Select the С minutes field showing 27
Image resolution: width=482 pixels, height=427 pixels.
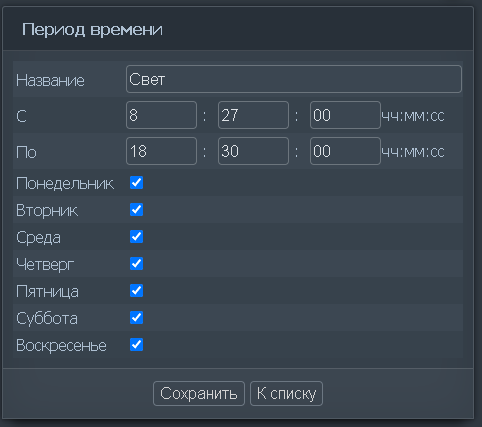tap(253, 115)
